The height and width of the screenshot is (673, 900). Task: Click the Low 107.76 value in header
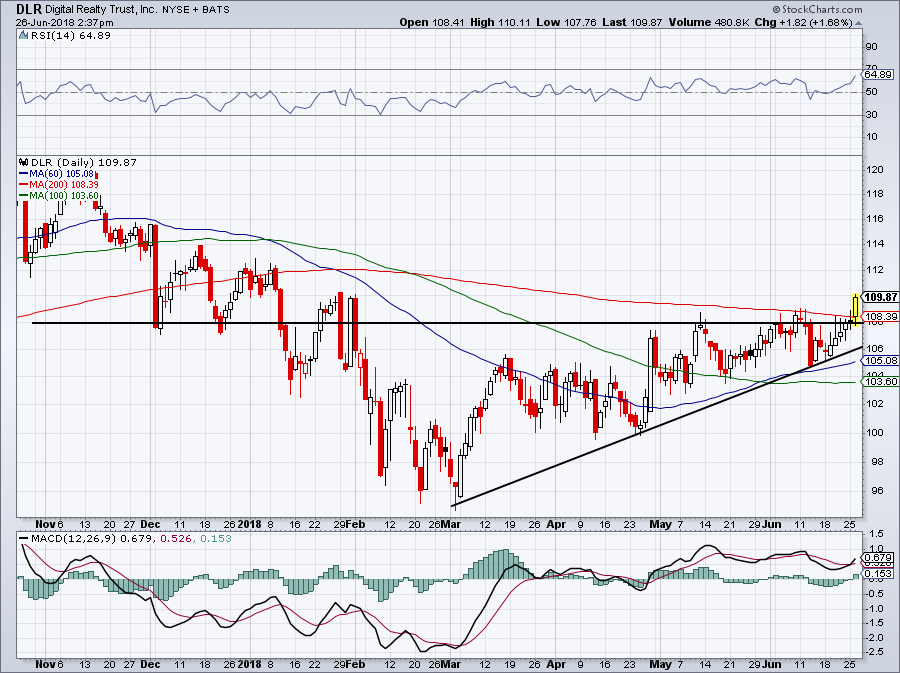point(567,22)
